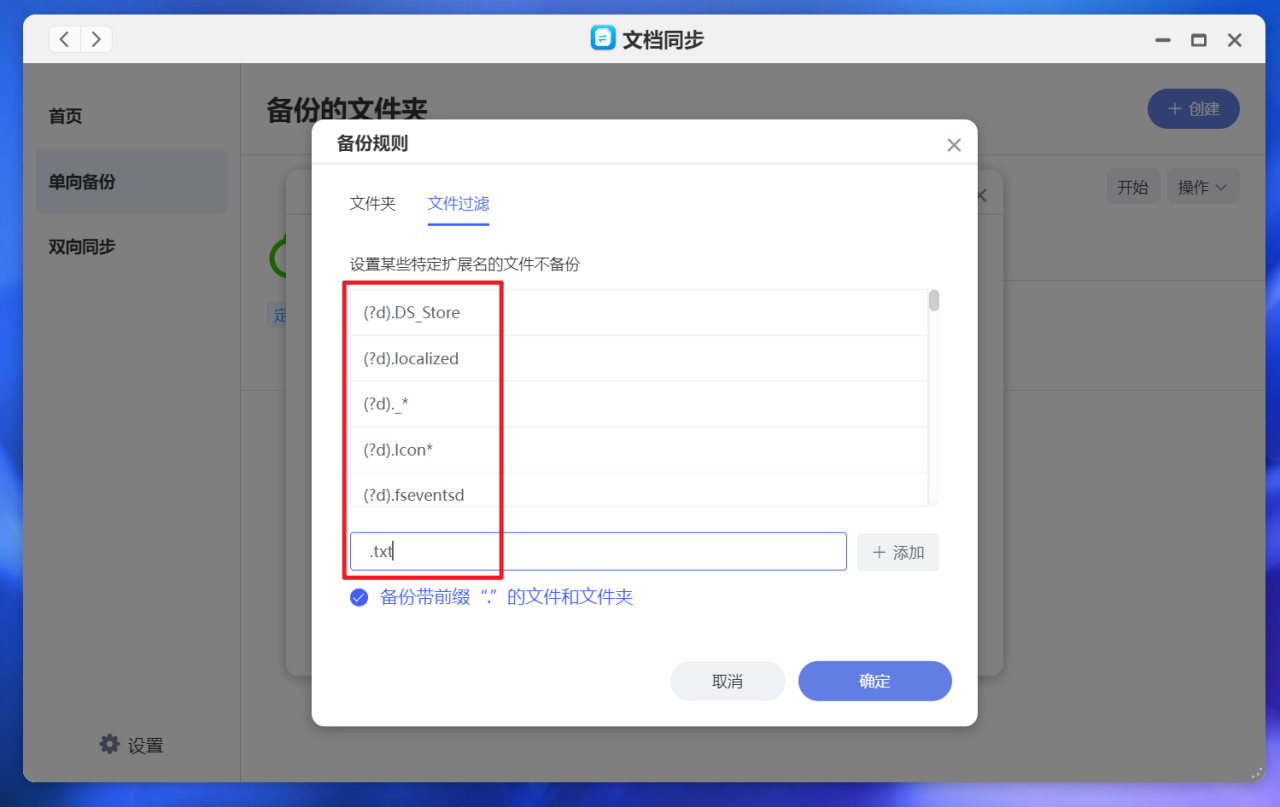Go to 首页 in the sidebar
The image size is (1280, 807).
pos(66,116)
